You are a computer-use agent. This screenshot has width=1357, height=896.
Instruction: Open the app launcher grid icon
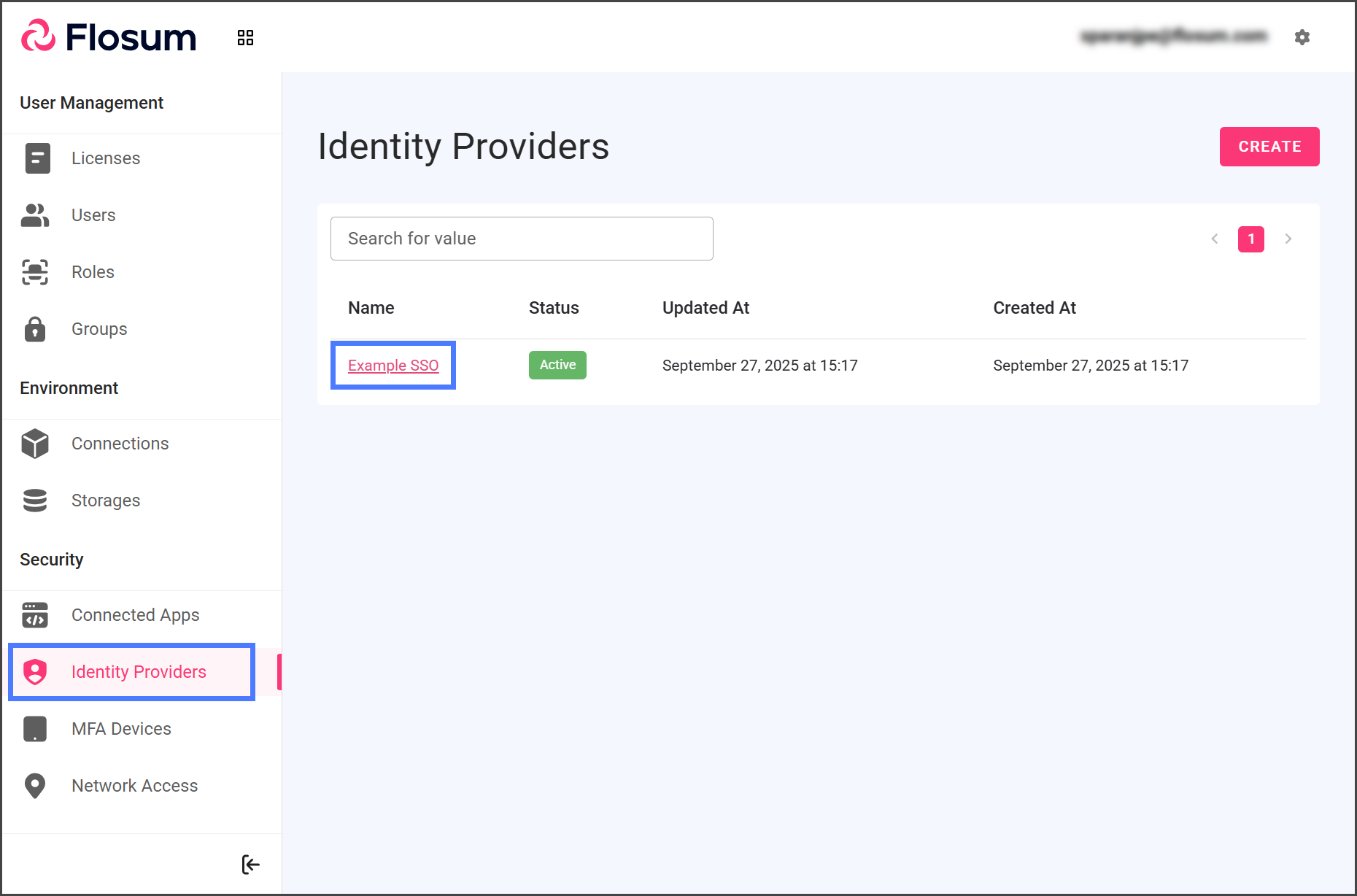tap(245, 38)
